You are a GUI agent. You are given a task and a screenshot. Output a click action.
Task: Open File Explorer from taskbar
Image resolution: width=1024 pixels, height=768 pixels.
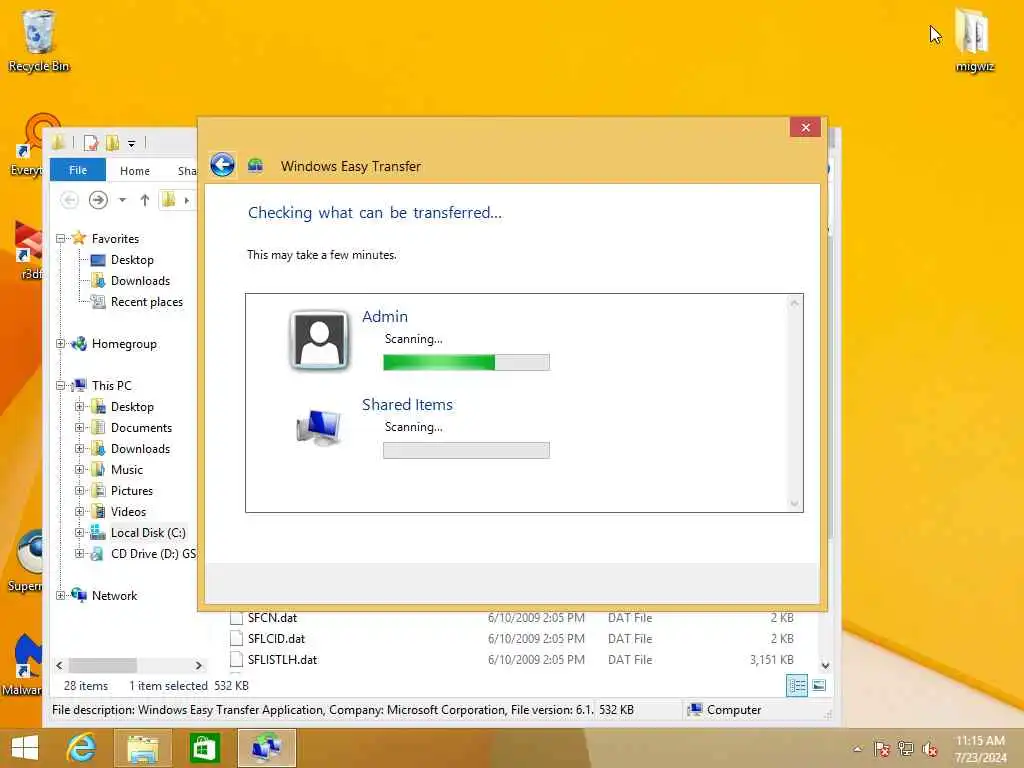tap(142, 748)
